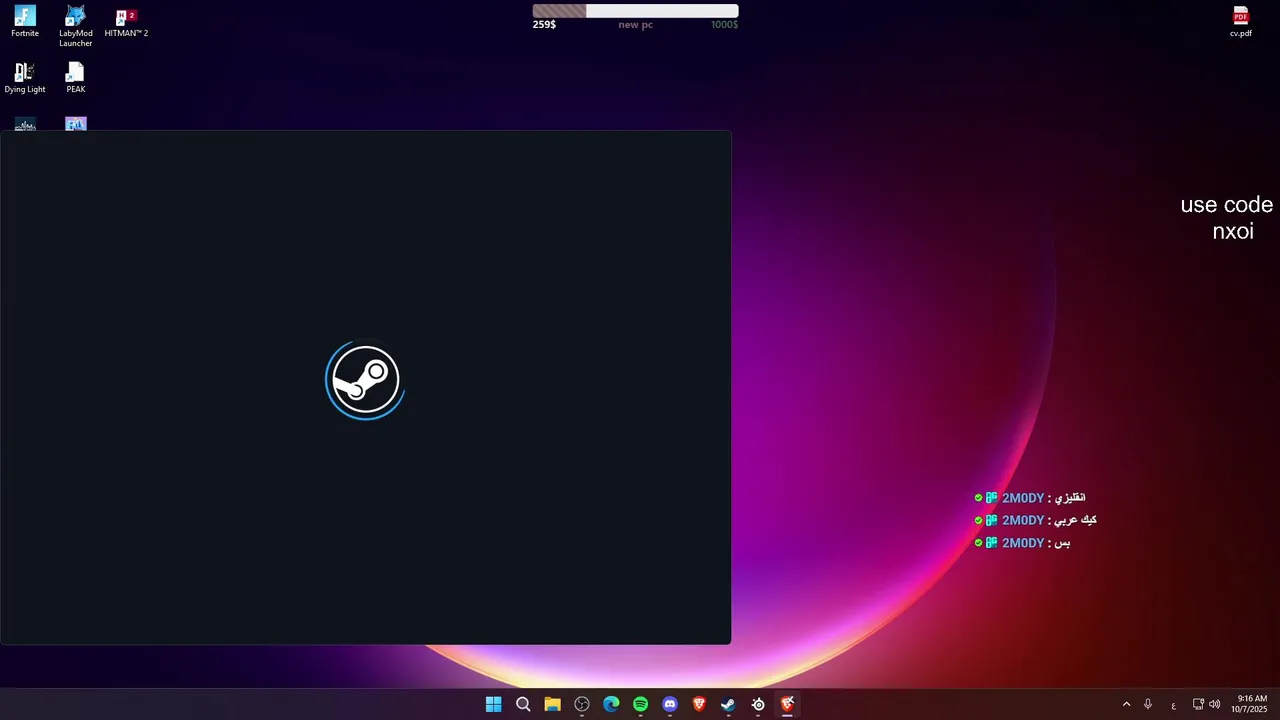Click the new pc donation goal progress bar
The height and width of the screenshot is (720, 1280).
click(x=636, y=11)
